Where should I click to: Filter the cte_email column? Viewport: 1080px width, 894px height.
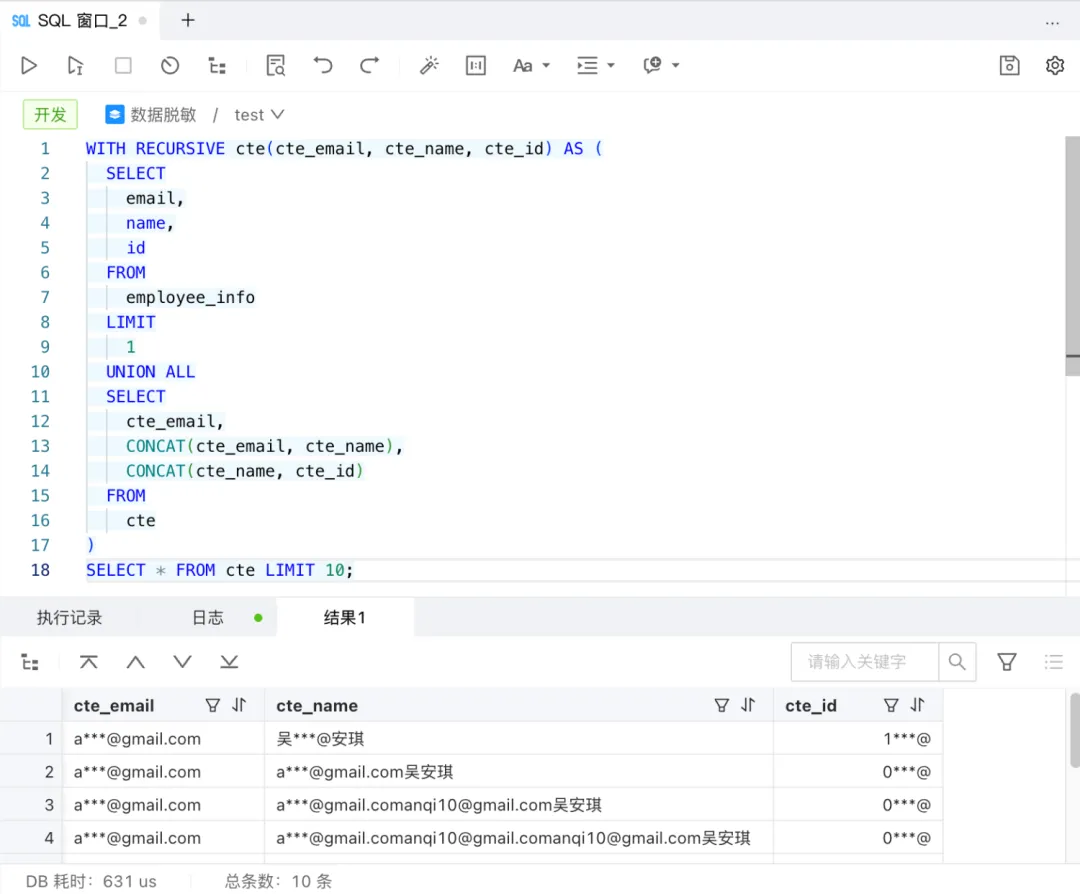click(x=213, y=705)
